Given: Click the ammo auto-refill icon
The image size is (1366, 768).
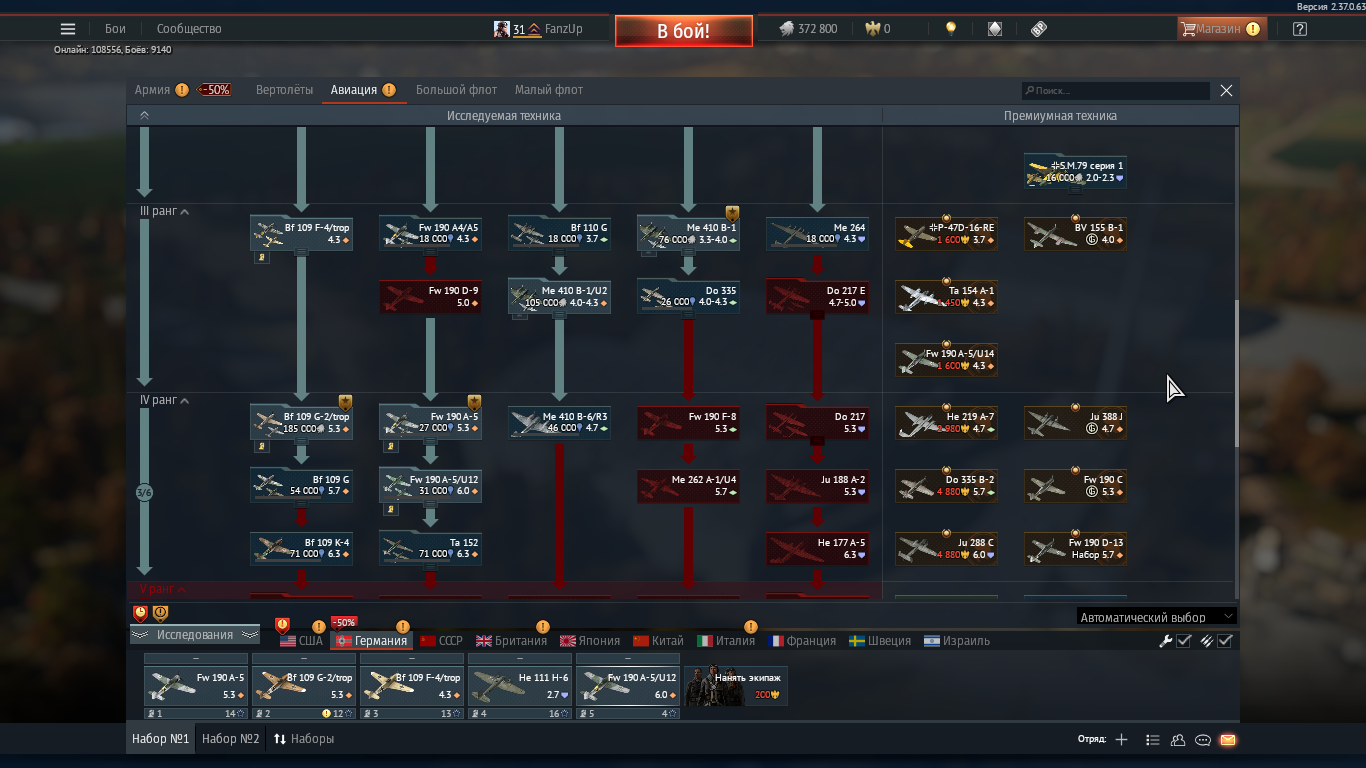Looking at the screenshot, I should pyautogui.click(x=1207, y=641).
